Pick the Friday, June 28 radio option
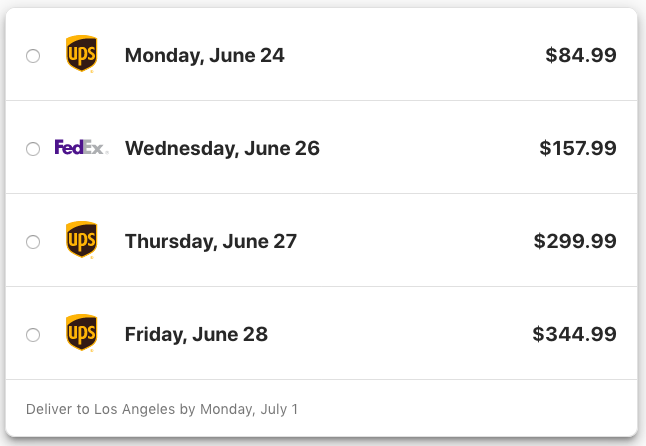Viewport: 646px width, 446px height. click(x=33, y=335)
